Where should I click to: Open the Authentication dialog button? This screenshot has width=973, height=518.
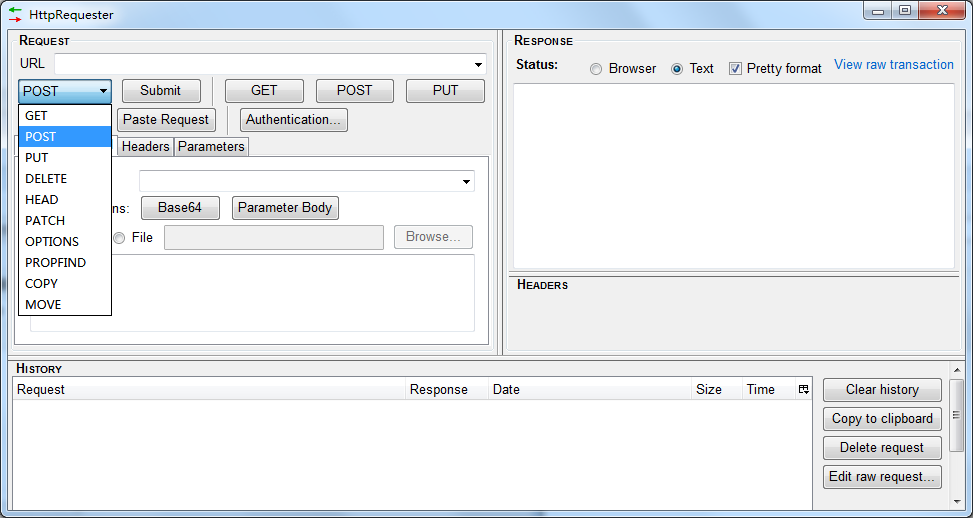(x=293, y=120)
